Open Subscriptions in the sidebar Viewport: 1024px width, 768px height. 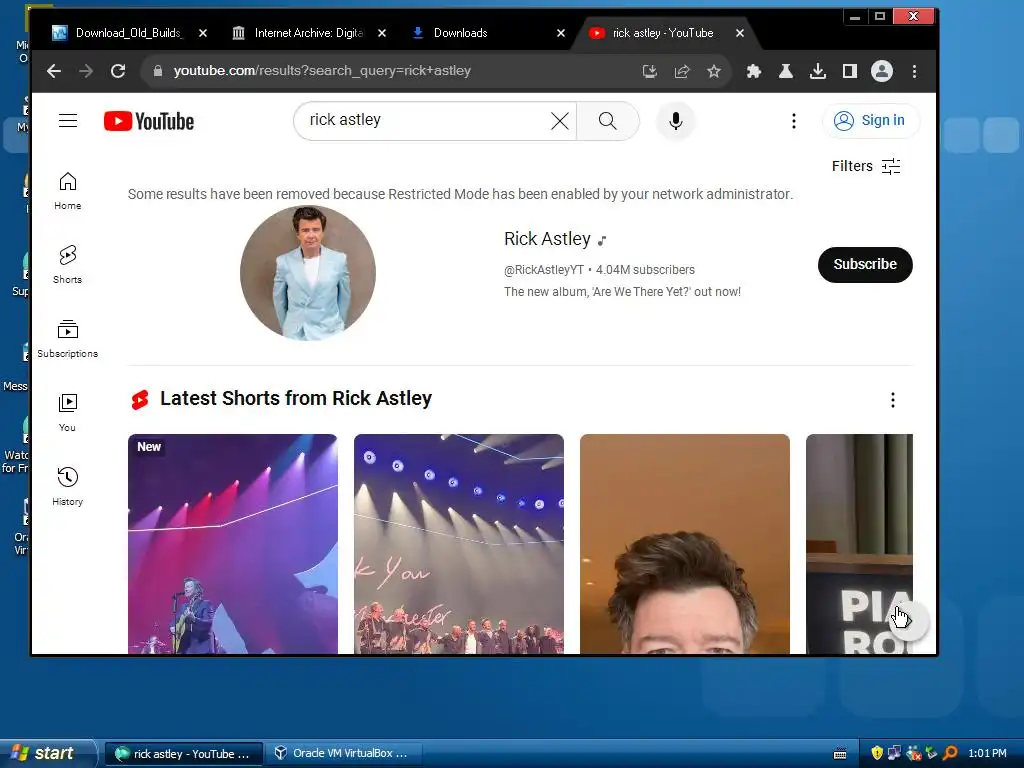pos(68,338)
